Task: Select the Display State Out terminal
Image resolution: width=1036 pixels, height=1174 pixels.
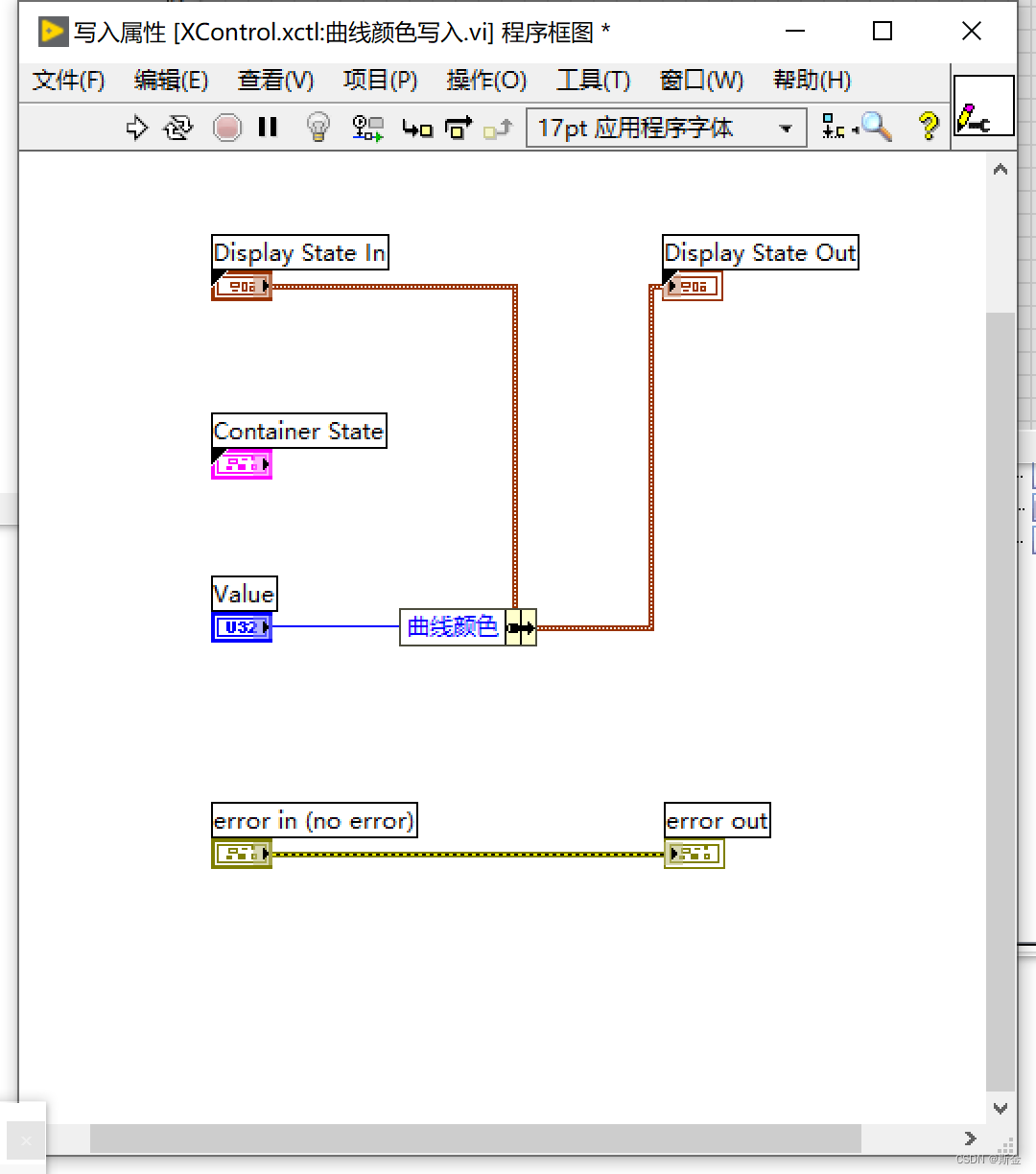Action: coord(692,286)
